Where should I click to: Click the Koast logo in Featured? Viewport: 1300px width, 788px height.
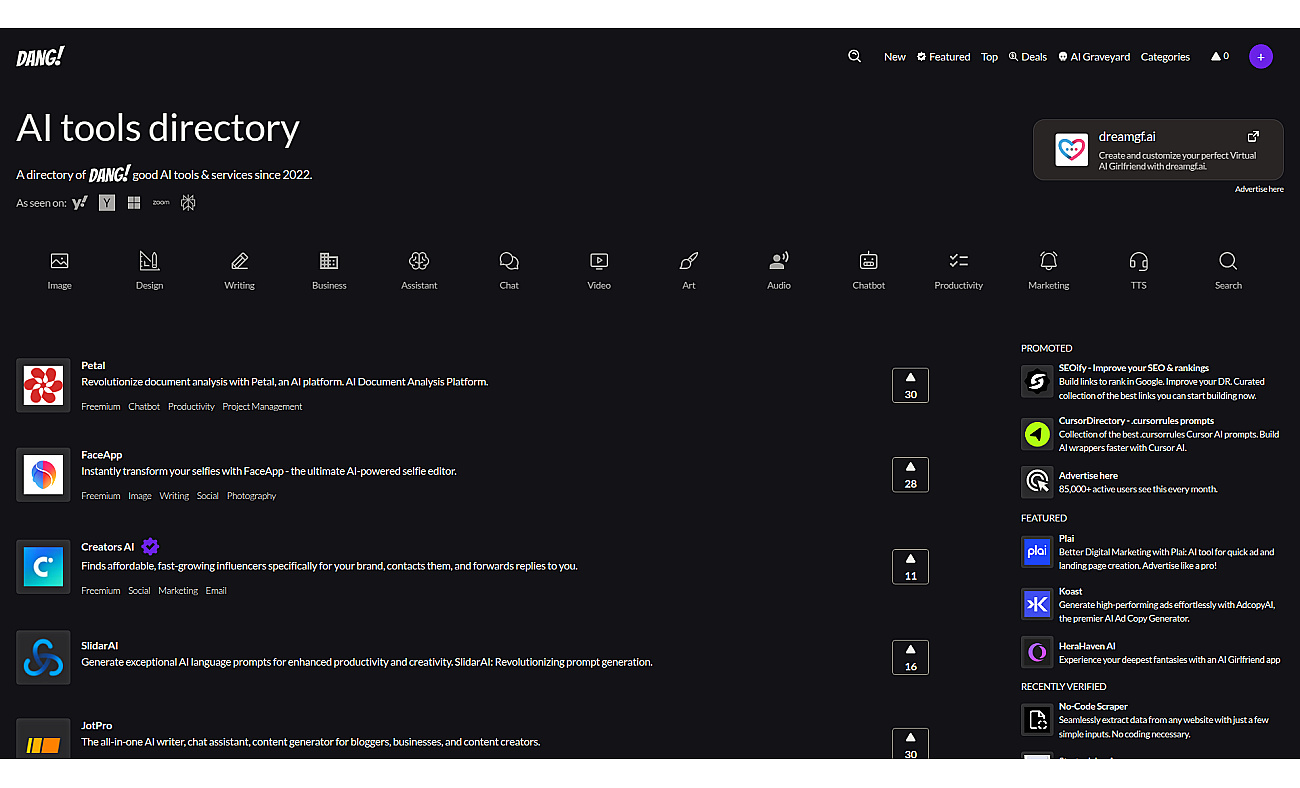(x=1037, y=604)
